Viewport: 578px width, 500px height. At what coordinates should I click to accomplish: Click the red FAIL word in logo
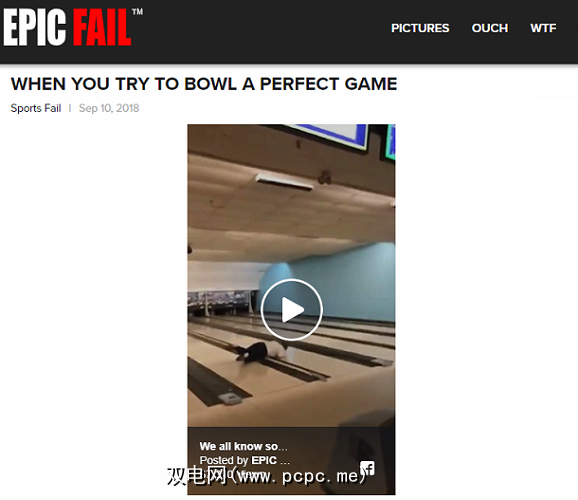coord(101,28)
